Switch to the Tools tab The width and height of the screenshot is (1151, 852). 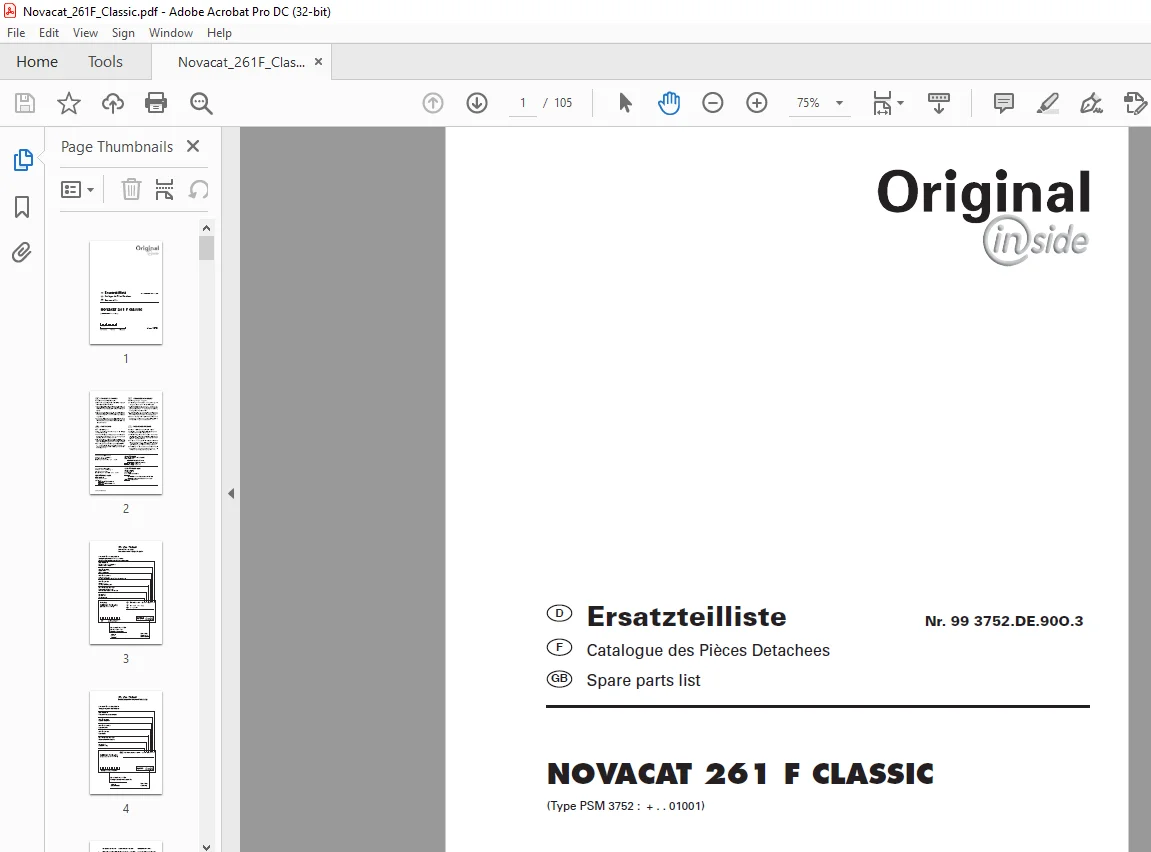[105, 62]
